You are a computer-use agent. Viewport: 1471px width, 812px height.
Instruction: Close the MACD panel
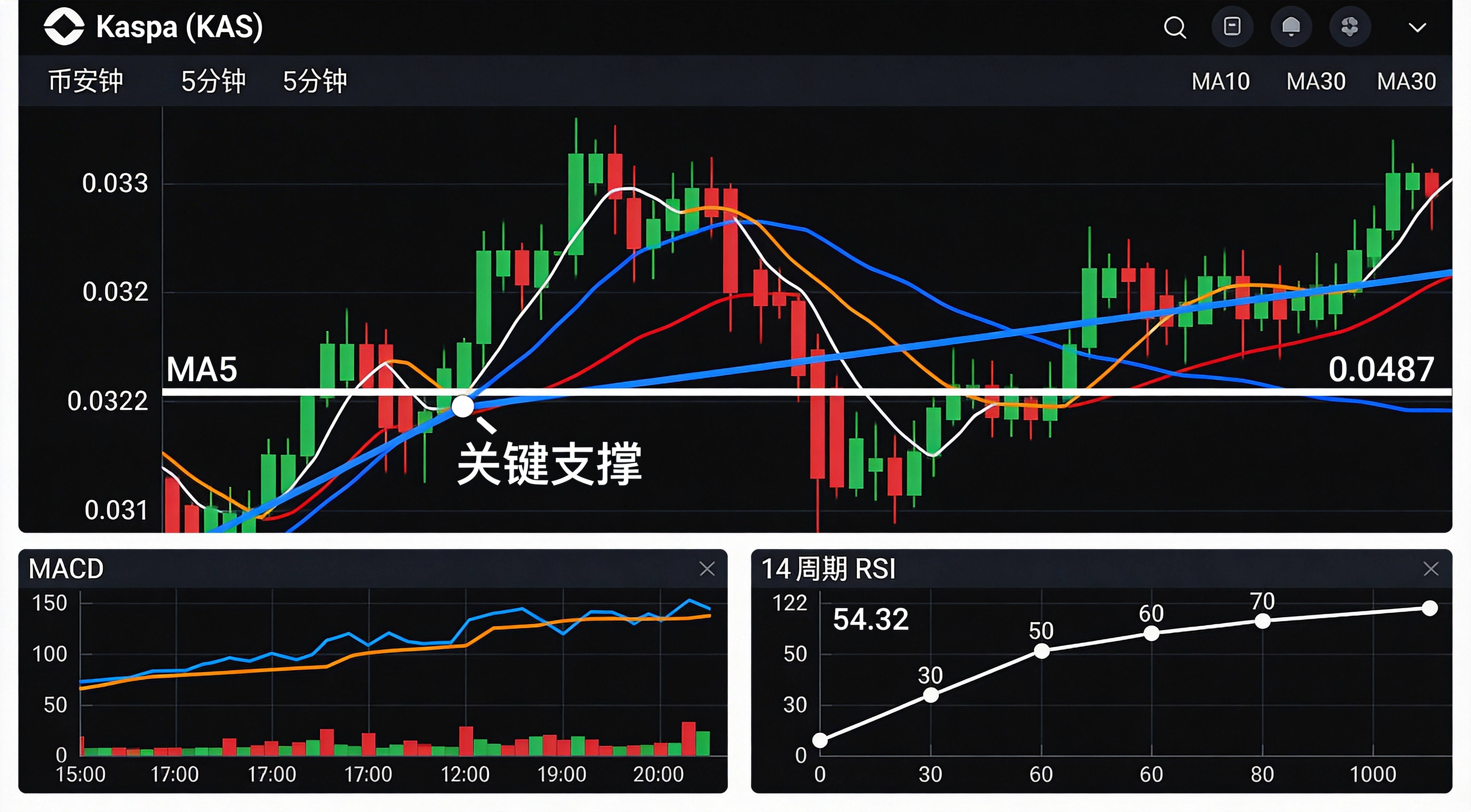pyautogui.click(x=707, y=569)
